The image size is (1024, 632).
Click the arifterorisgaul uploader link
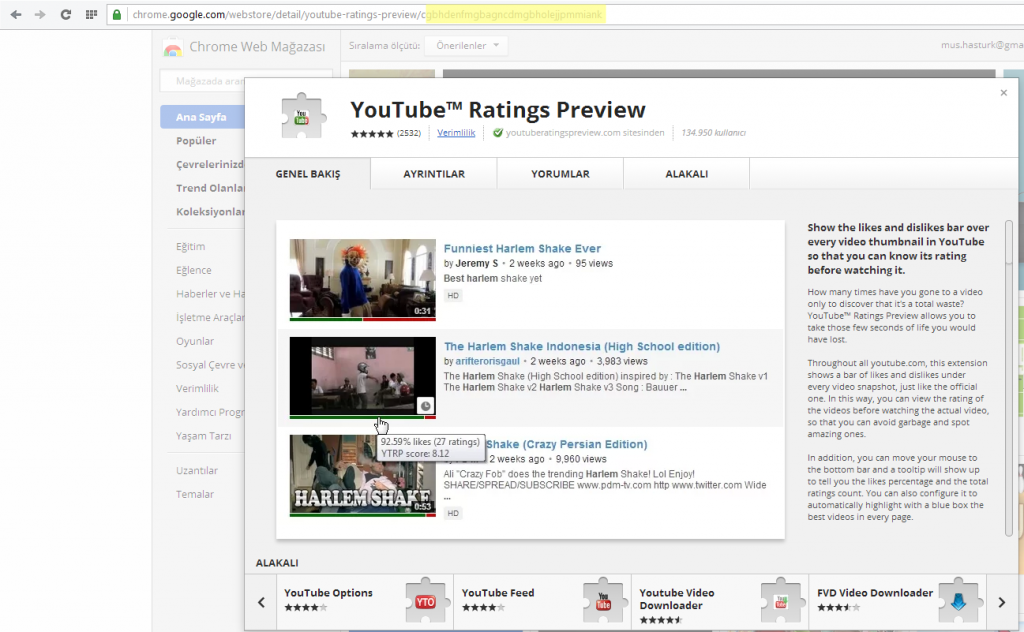coord(487,361)
